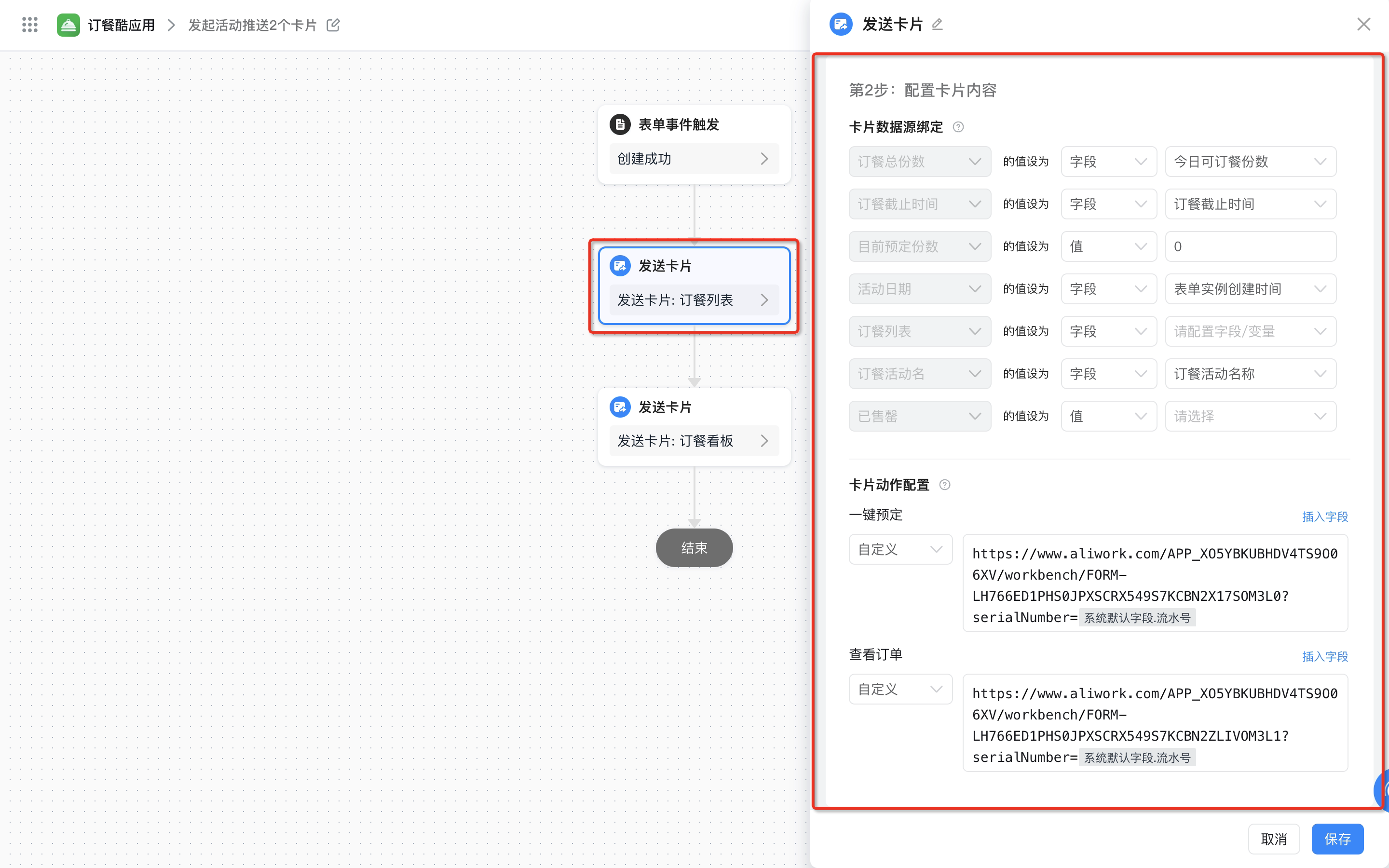Click the 取消 button

(x=1274, y=839)
